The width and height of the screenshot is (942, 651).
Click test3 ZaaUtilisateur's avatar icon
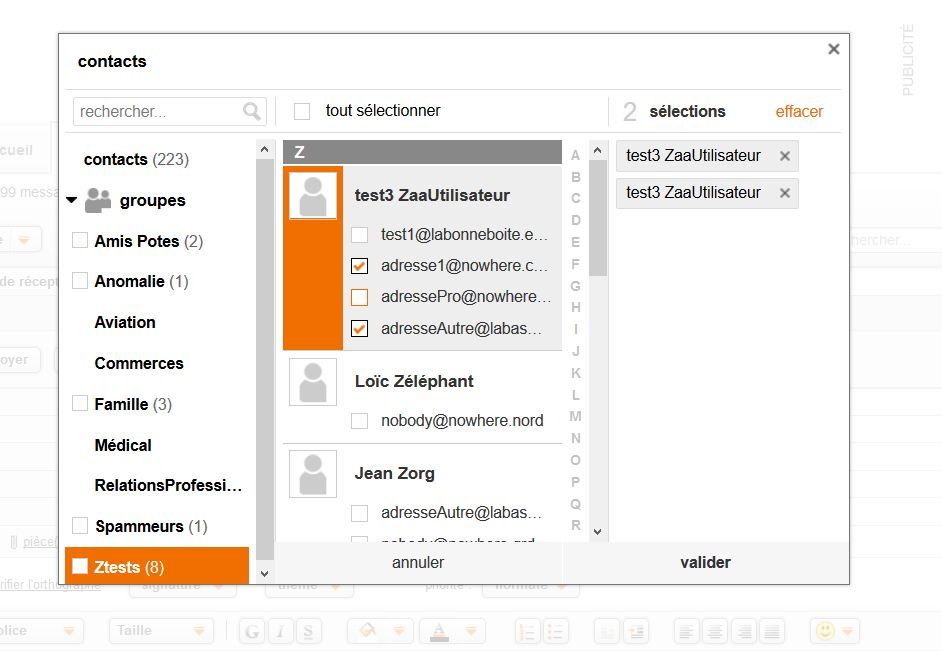coord(313,196)
